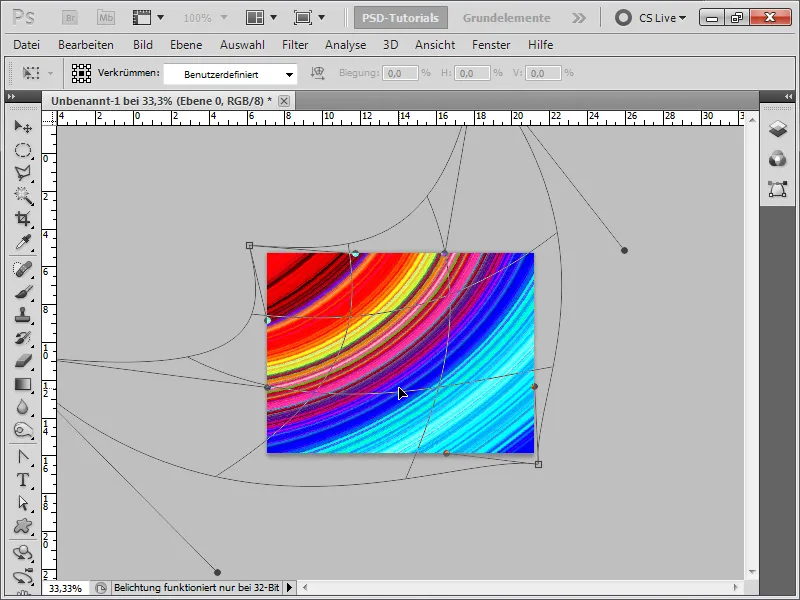Image resolution: width=800 pixels, height=600 pixels.
Task: Select the Move tool
Action: pyautogui.click(x=23, y=126)
